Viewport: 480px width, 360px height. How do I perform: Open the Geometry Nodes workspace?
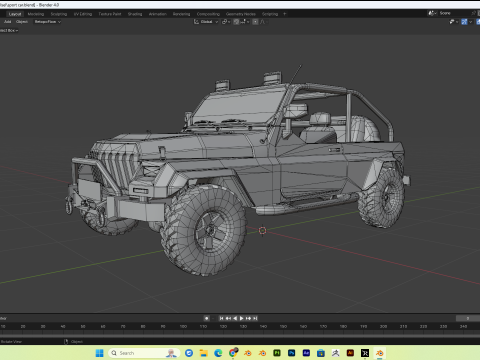pyautogui.click(x=241, y=14)
